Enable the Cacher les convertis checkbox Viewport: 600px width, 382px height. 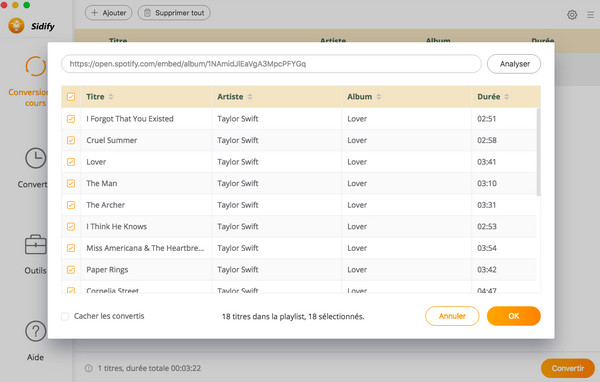[x=65, y=316]
